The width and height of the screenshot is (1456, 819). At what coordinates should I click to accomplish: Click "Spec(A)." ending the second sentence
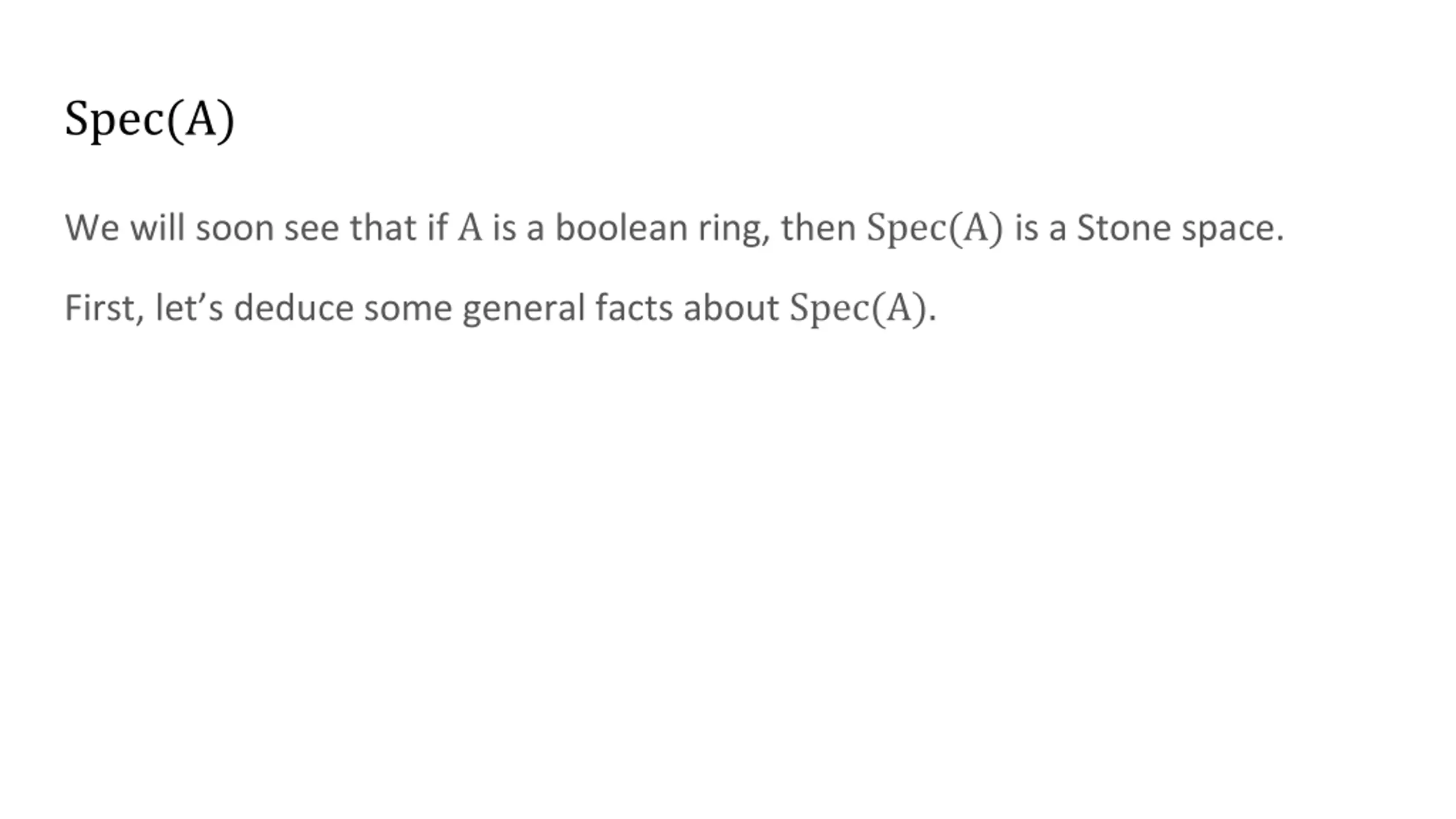pyautogui.click(x=863, y=309)
